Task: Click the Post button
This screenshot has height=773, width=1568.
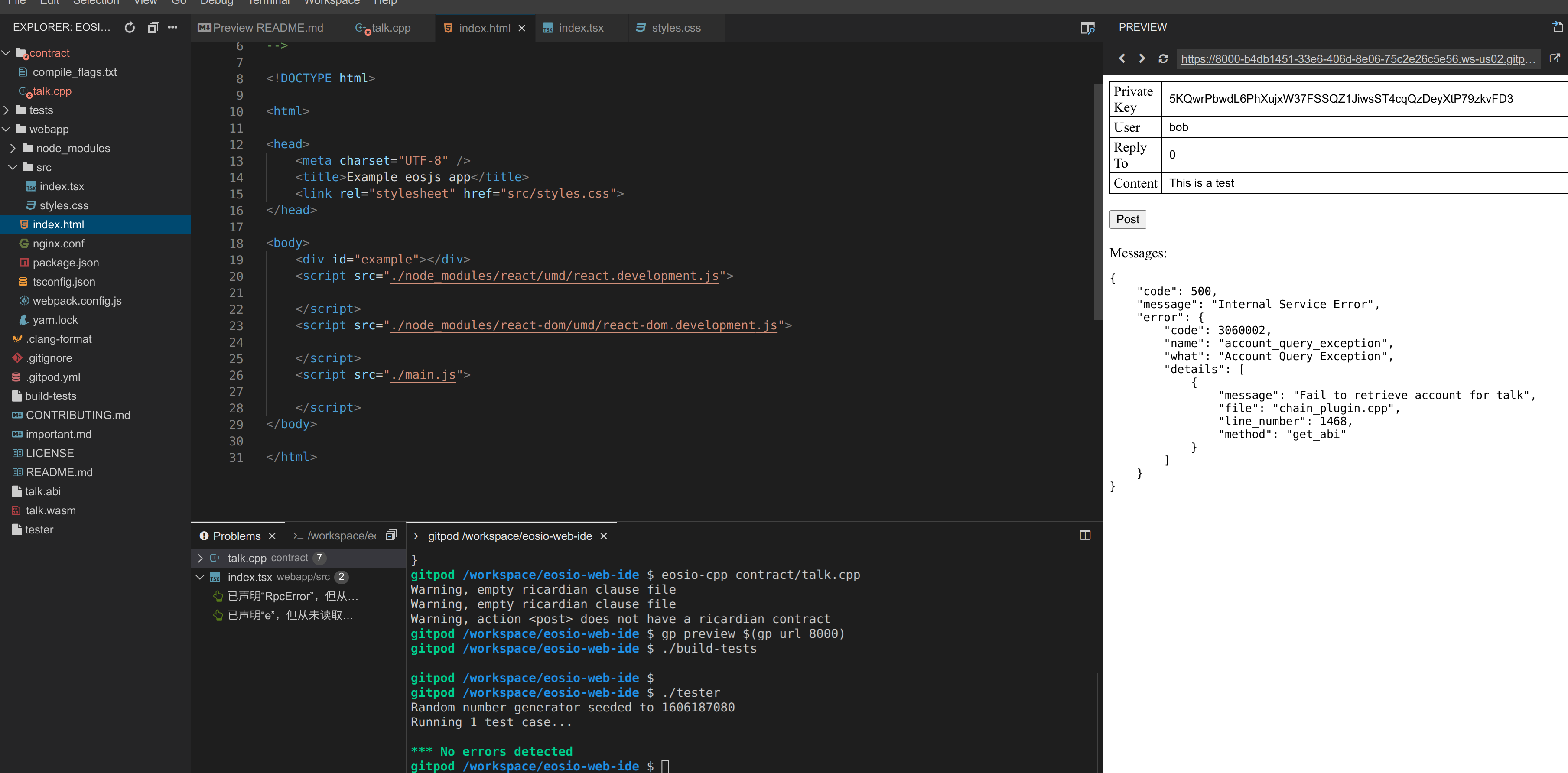Action: pos(1127,219)
